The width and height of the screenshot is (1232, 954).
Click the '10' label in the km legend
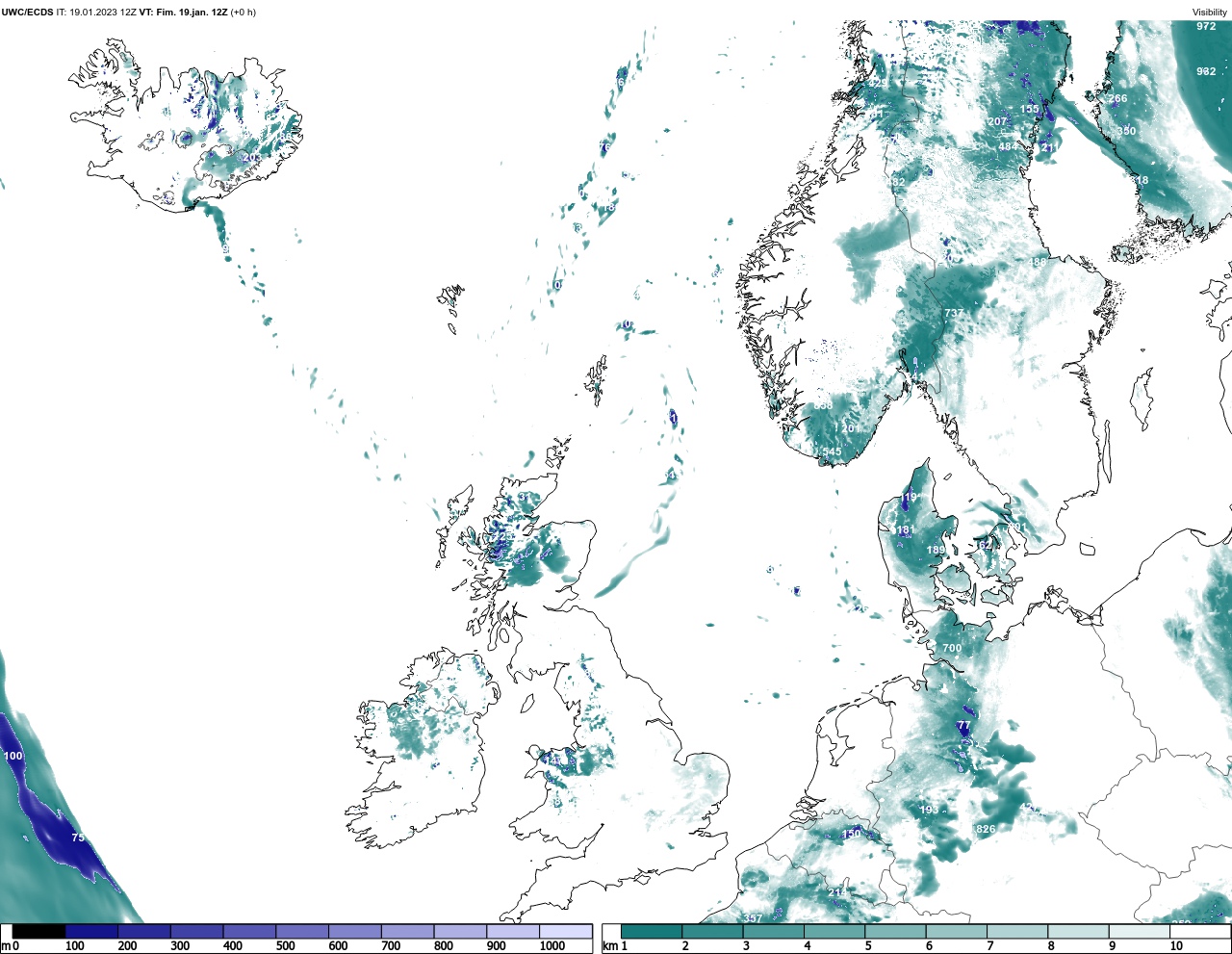[x=1176, y=946]
